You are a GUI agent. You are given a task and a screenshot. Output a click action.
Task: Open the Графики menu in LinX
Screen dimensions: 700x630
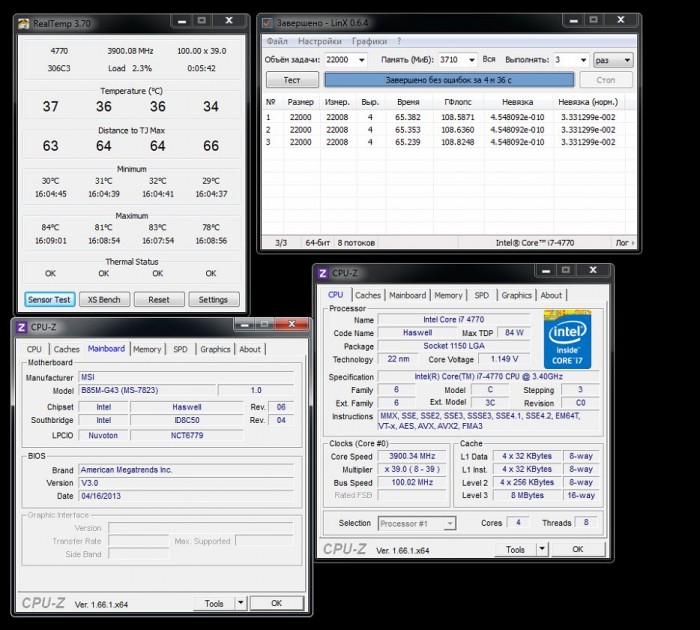tap(369, 41)
